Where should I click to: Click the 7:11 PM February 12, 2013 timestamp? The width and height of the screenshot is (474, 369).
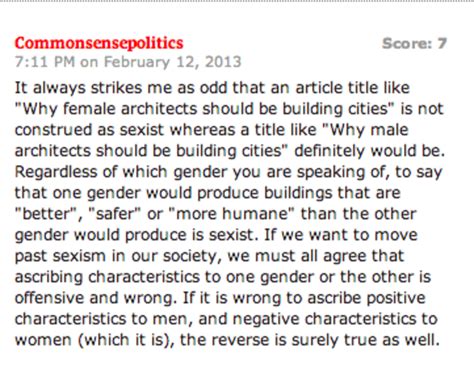(128, 62)
